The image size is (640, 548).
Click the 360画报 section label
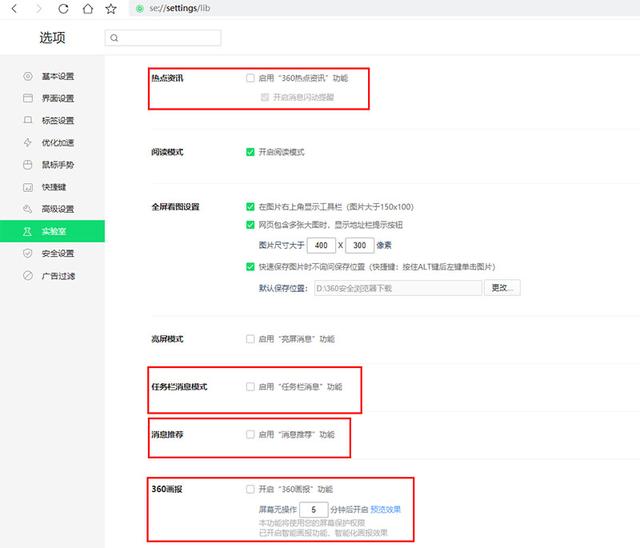(x=167, y=489)
